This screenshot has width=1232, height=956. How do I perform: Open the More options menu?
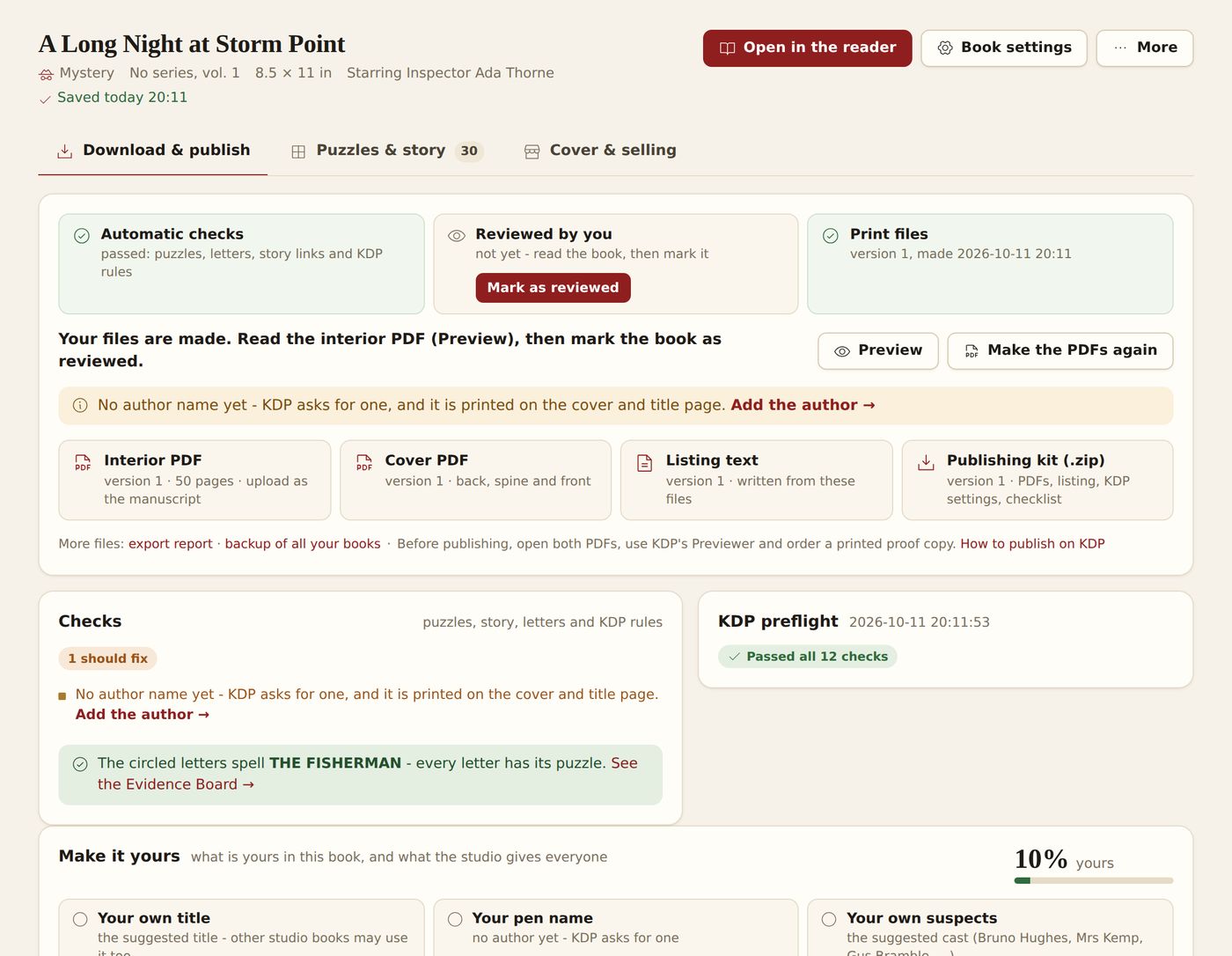(1144, 48)
